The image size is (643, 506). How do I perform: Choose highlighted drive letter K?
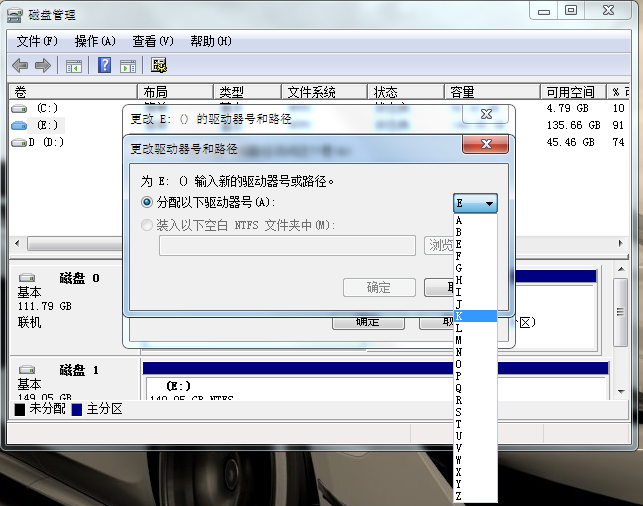pyautogui.click(x=475, y=316)
